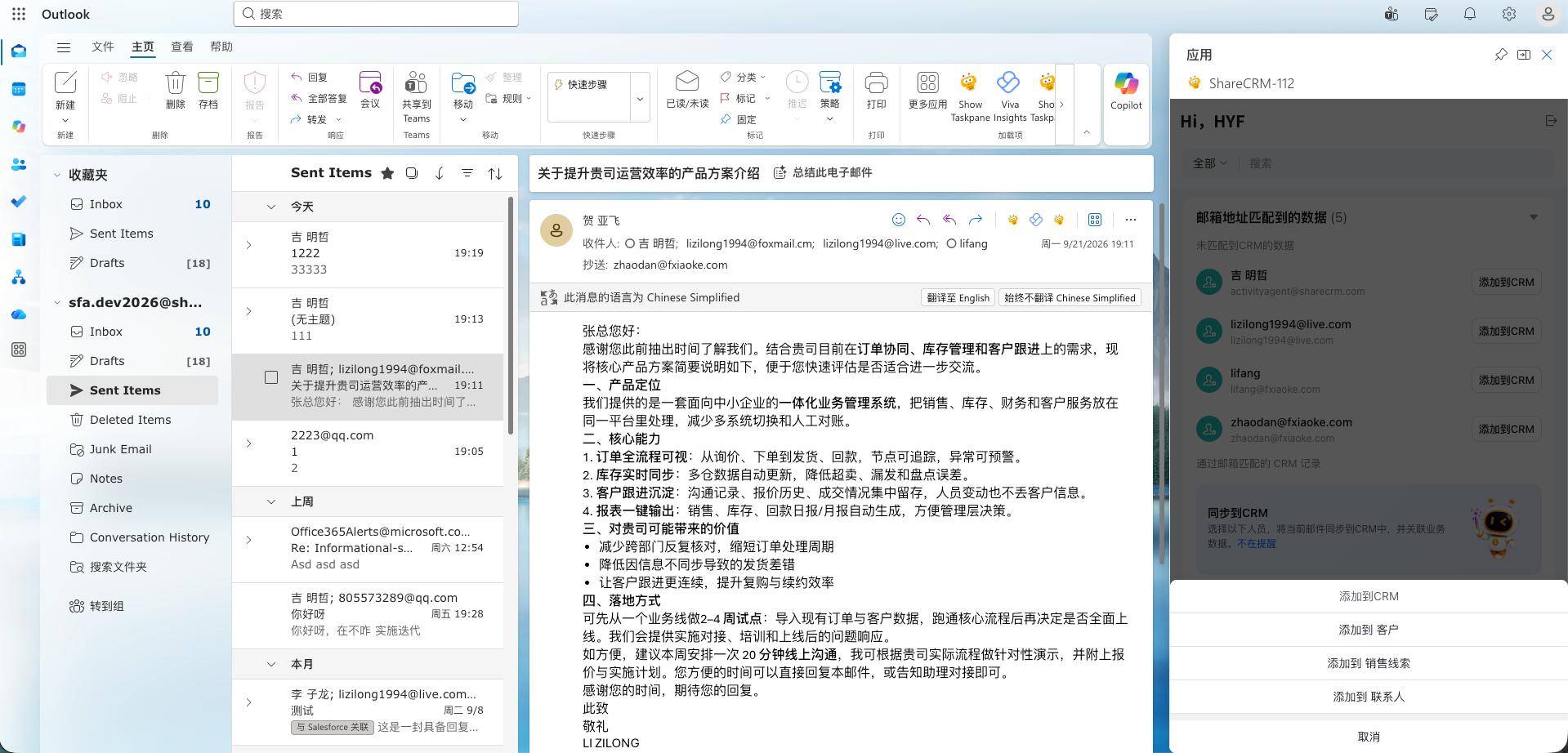This screenshot has height=753, width=1568.
Task: Click the Outlook search box
Action: click(x=376, y=14)
